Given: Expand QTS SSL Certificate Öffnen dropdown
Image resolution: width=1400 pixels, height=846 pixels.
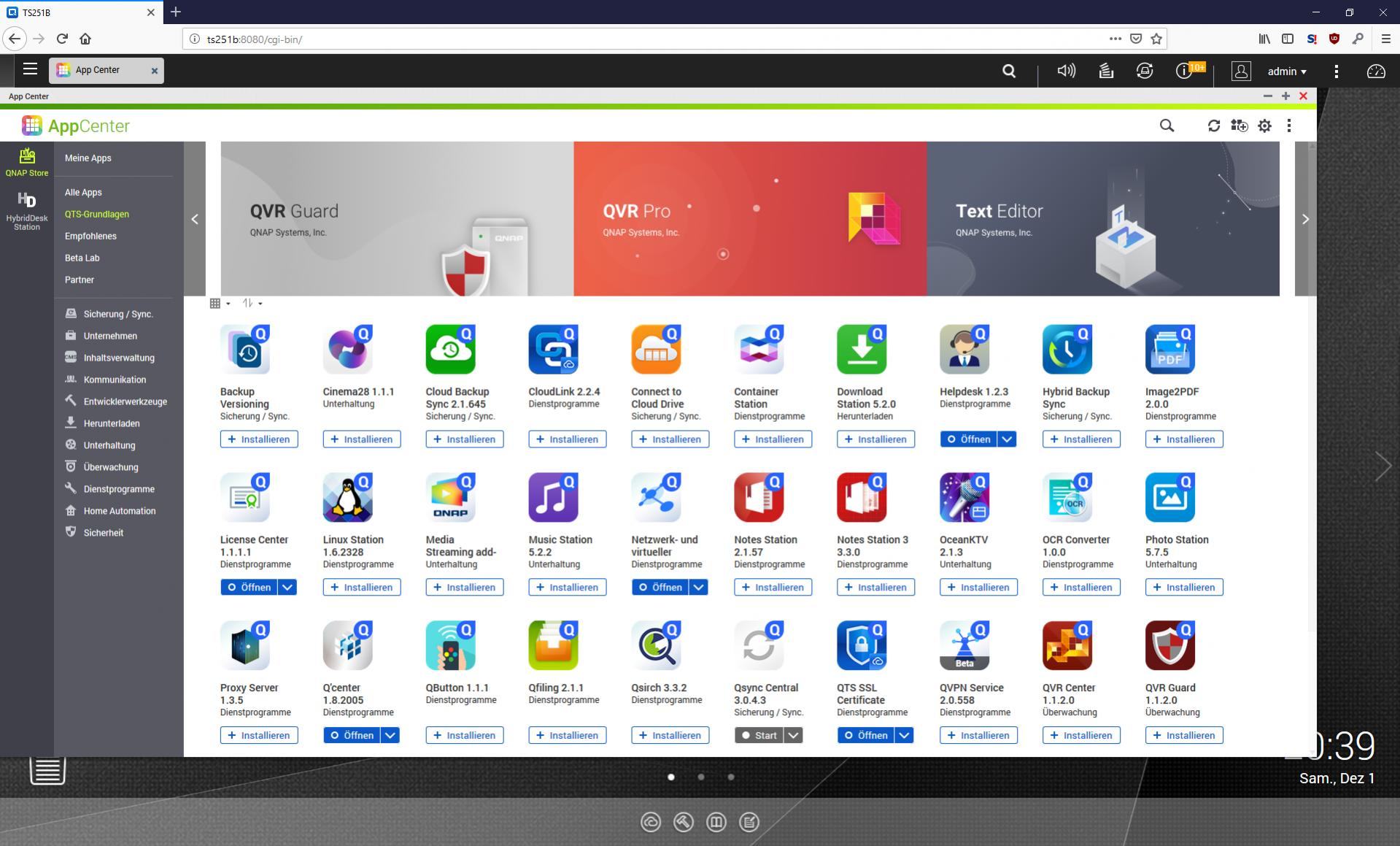Looking at the screenshot, I should 904,736.
